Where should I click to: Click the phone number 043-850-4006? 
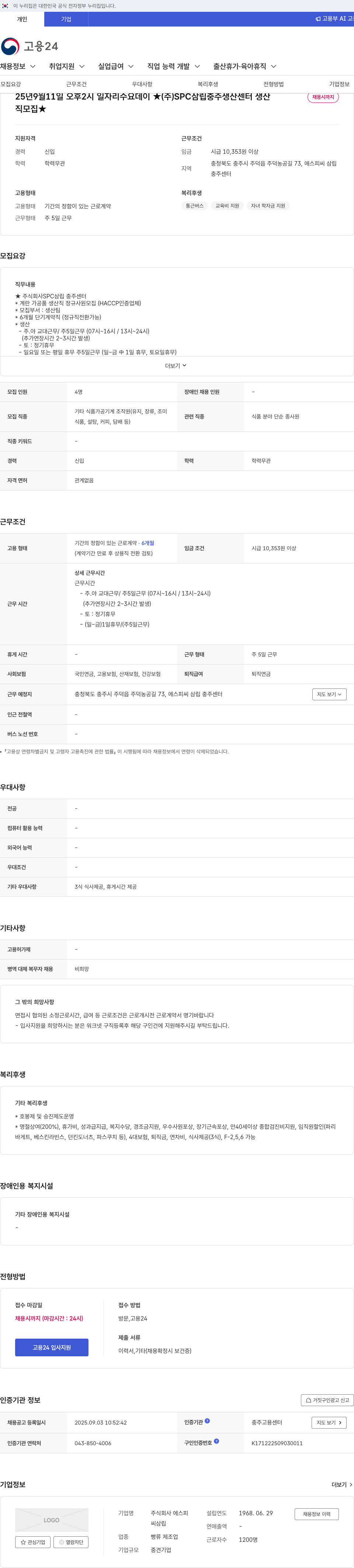pos(93,1443)
